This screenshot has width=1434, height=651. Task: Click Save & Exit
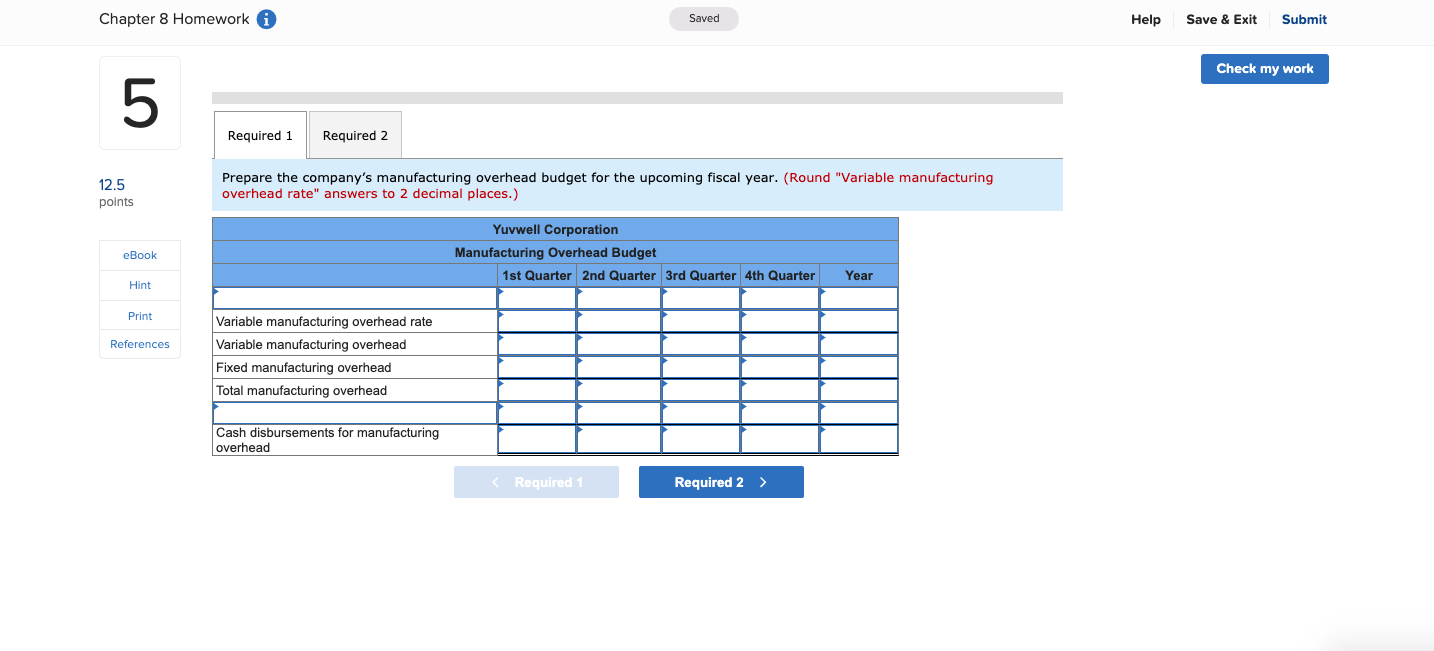point(1221,19)
